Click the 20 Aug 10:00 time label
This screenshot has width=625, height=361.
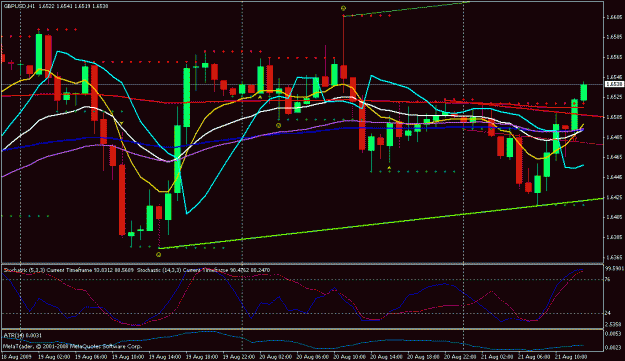click(349, 356)
